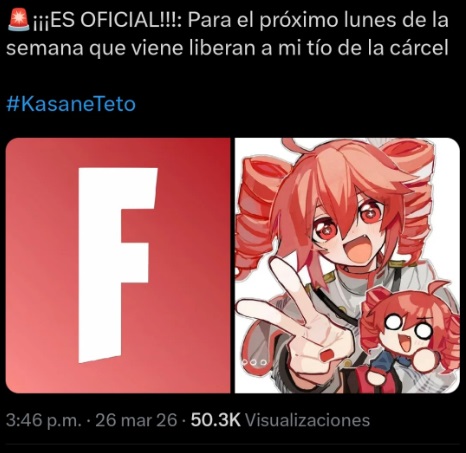
Task: Click the Visualizaciones label
Action: point(308,420)
